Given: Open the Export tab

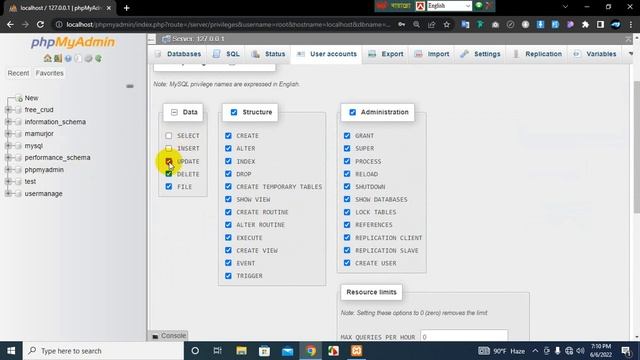Looking at the screenshot, I should pos(386,54).
